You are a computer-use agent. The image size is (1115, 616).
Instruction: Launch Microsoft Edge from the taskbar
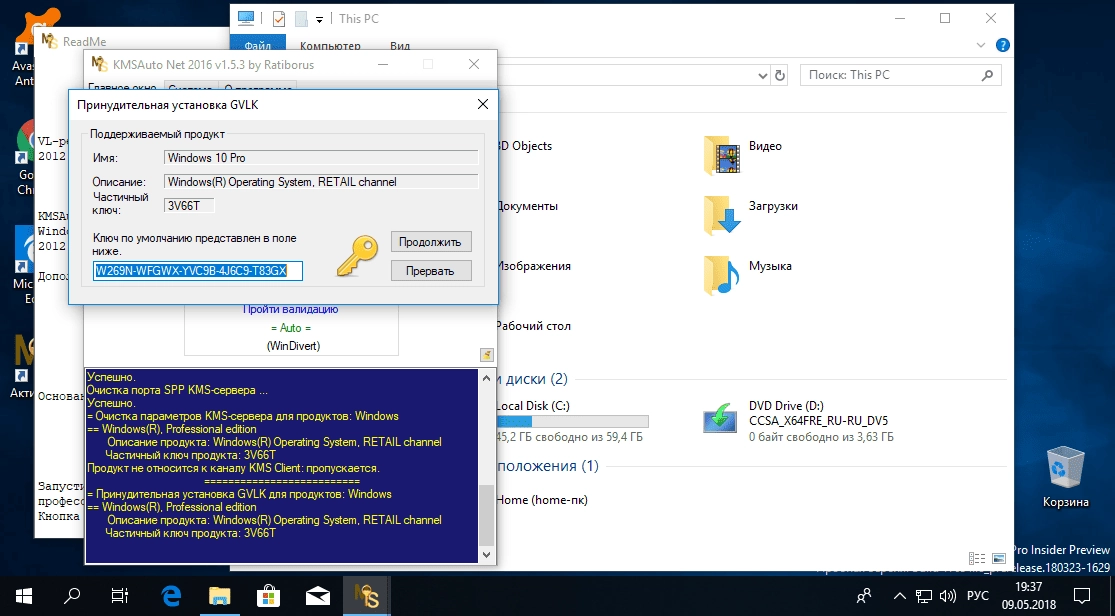pyautogui.click(x=171, y=596)
